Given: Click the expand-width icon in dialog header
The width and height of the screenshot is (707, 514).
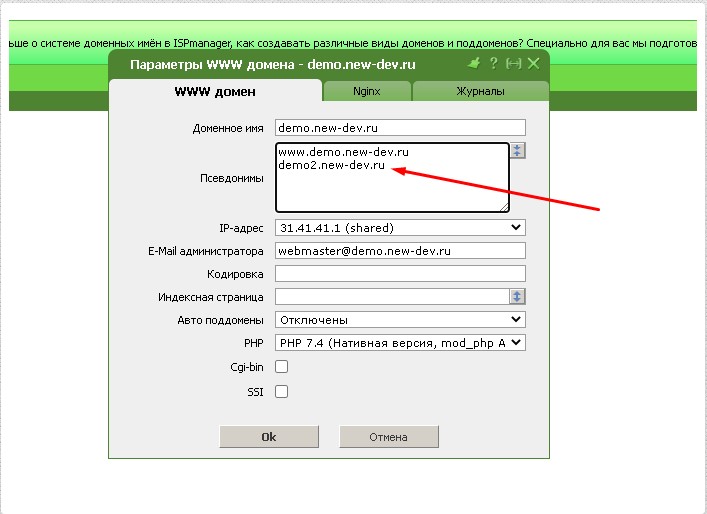Looking at the screenshot, I should pyautogui.click(x=514, y=64).
